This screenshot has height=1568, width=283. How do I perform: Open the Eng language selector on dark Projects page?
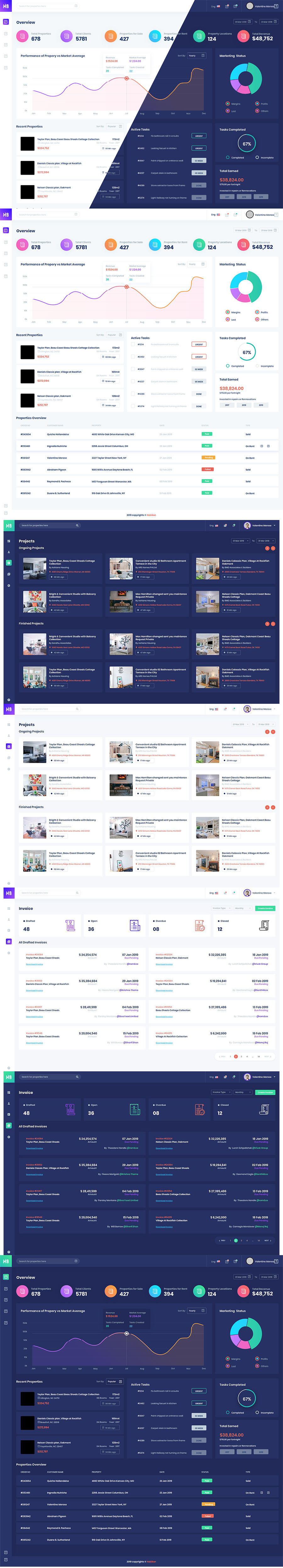214,525
